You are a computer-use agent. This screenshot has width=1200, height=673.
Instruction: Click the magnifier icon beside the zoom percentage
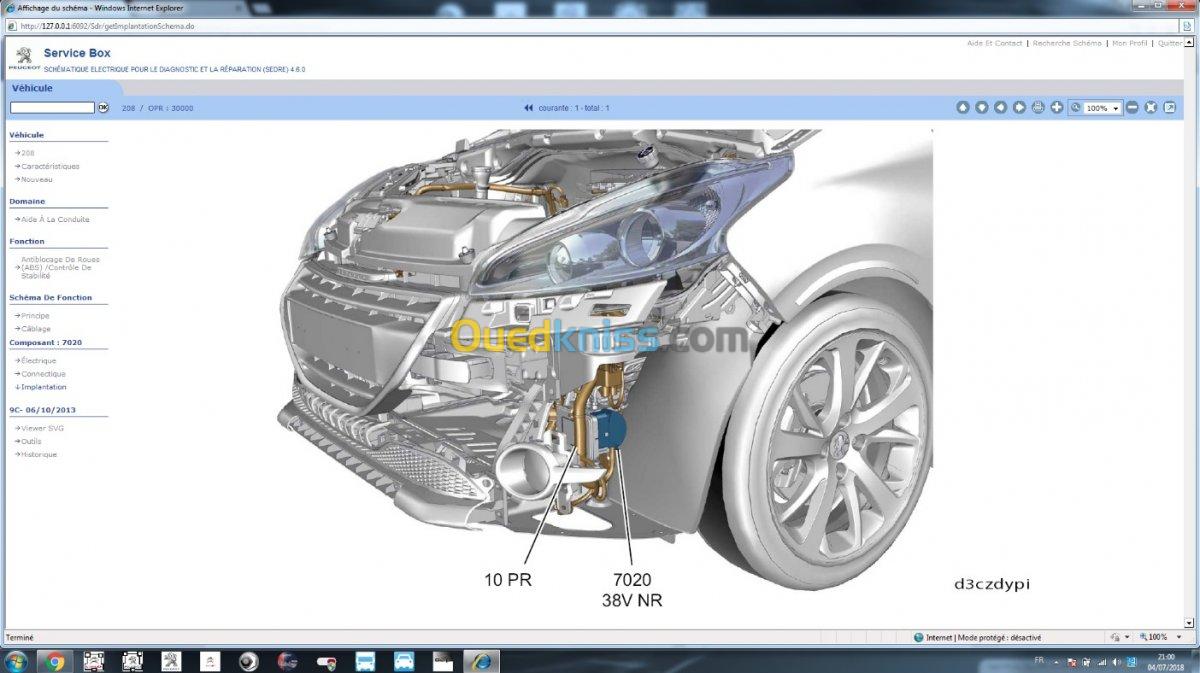[1076, 107]
